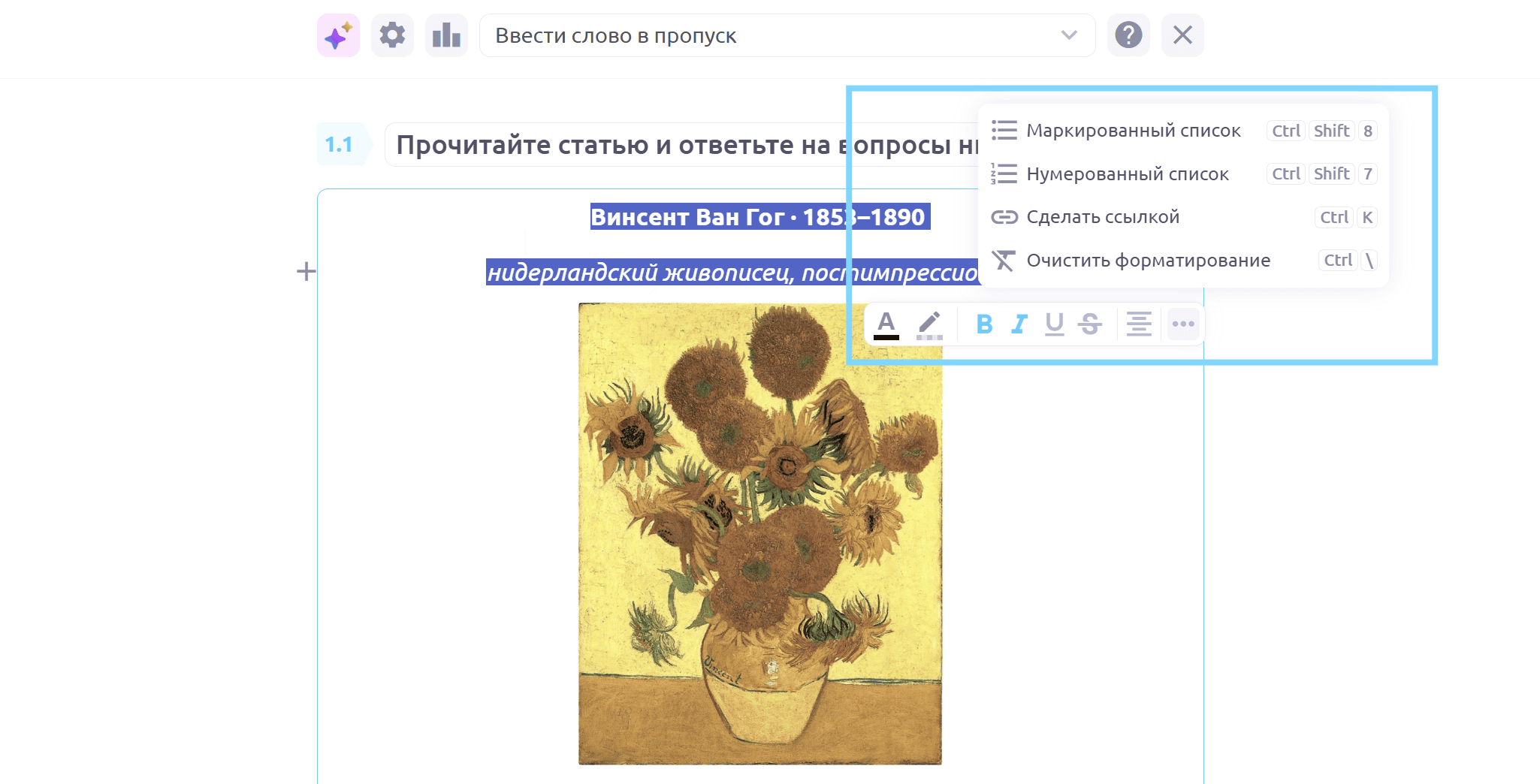Click the three-dots more formatting button
Screen dimensions: 1540x784
(x=1183, y=324)
